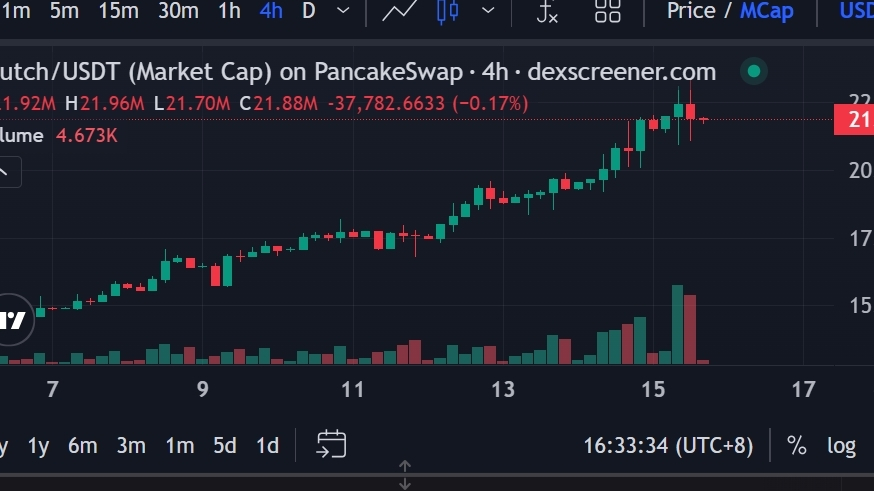Screen dimensions: 874x491
Task: Expand the chart style dropdown arrow
Action: [x=488, y=11]
